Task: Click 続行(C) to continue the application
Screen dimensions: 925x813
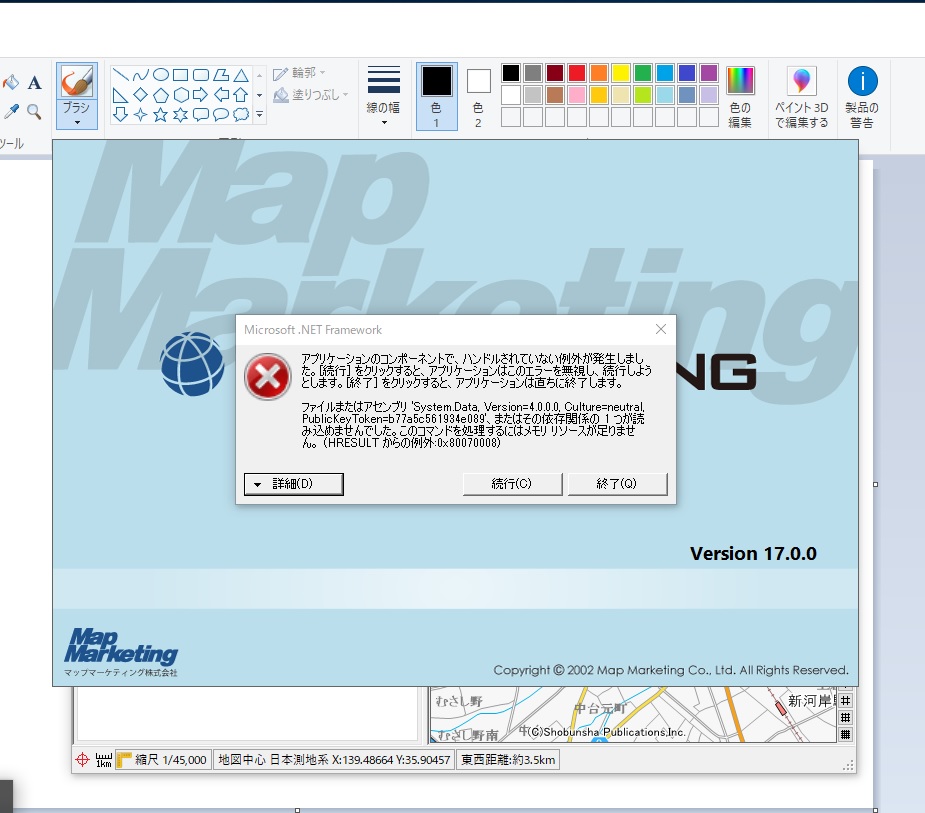Action: tap(512, 484)
